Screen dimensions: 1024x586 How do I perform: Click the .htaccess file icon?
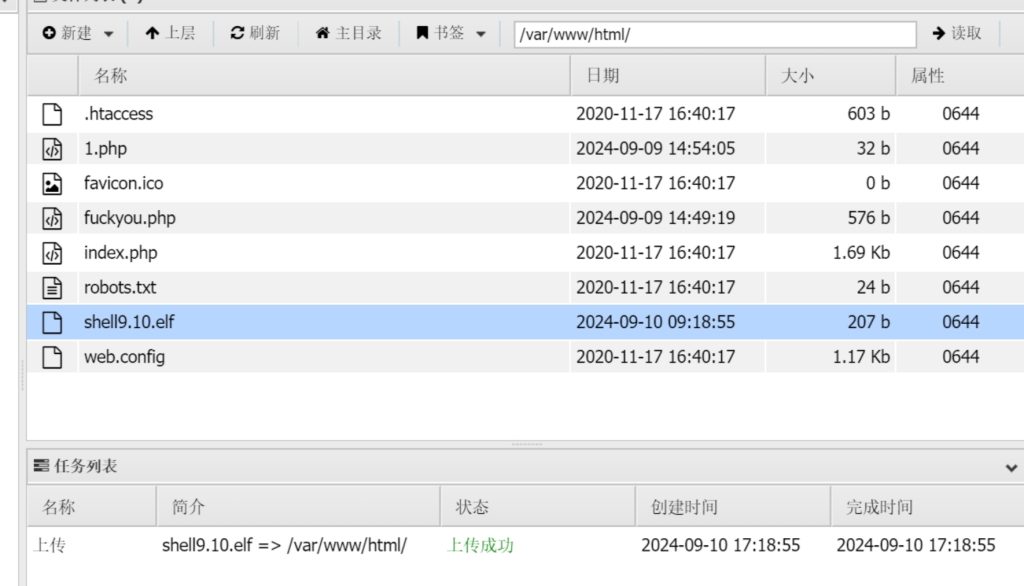52,114
